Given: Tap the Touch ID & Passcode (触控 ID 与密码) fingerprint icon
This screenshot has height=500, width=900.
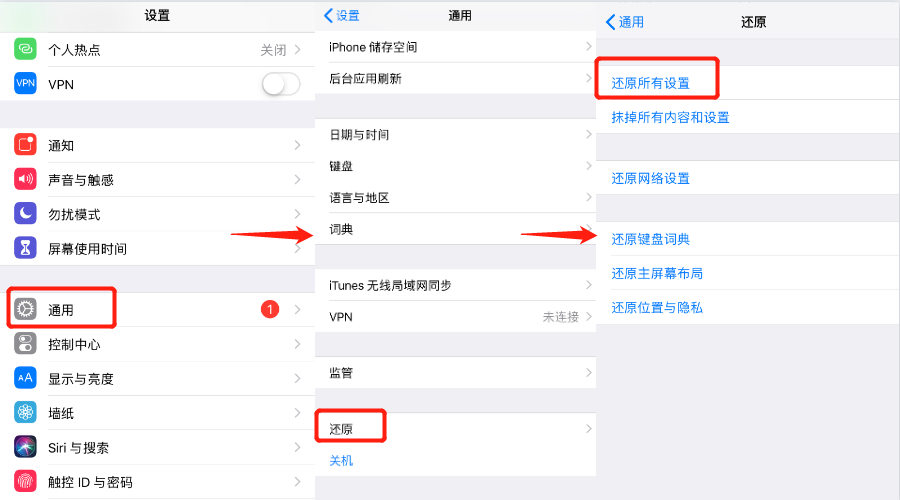Looking at the screenshot, I should click(x=25, y=481).
